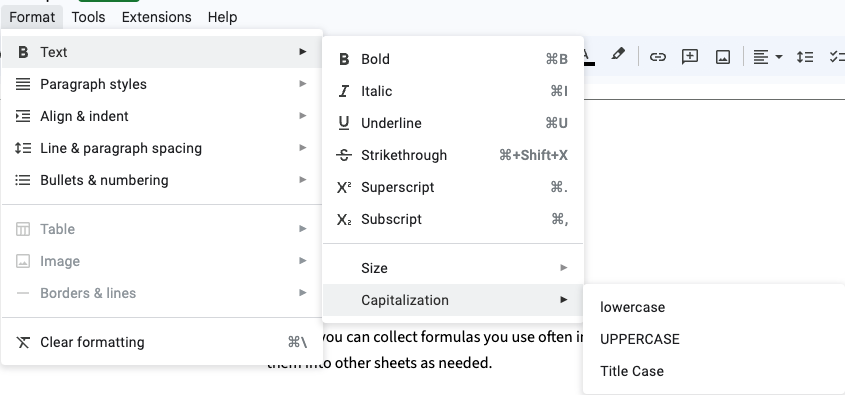Screen dimensions: 845x395
Task: Open the Tools menu
Action: [88, 17]
